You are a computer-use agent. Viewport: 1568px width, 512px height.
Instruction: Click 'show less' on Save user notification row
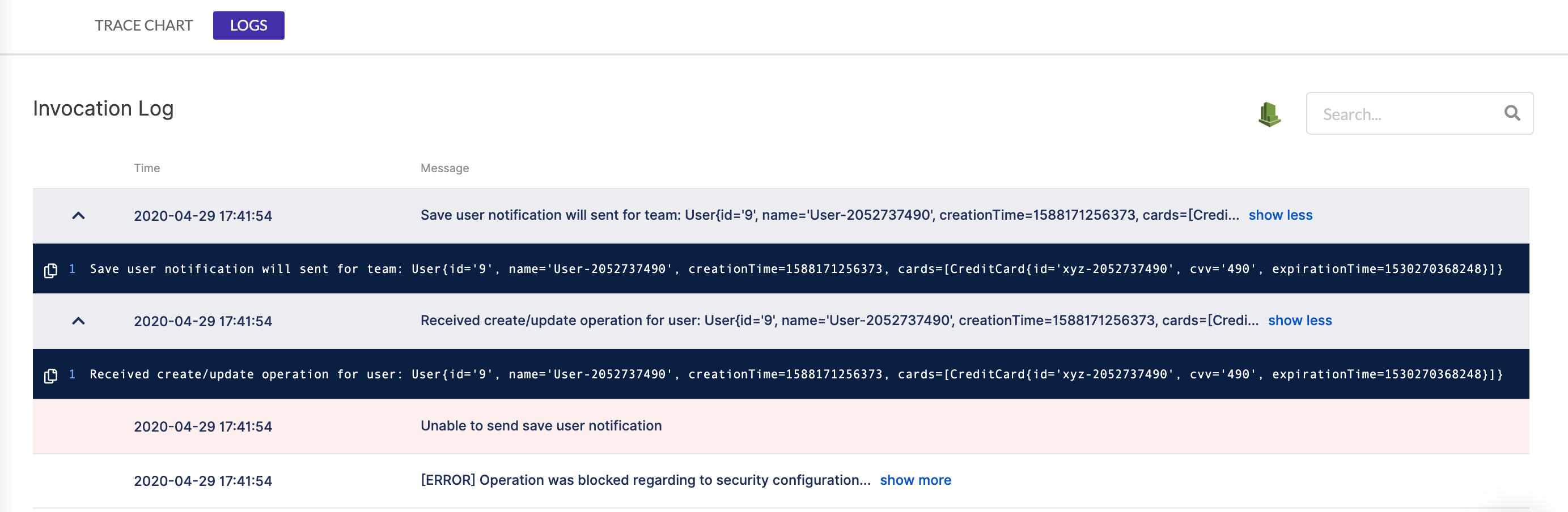1280,215
